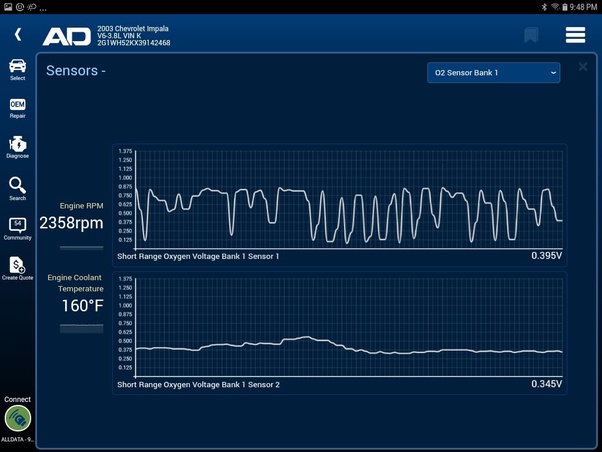Click the 2003 Chevrolet Impala vehicle title

tap(132, 28)
